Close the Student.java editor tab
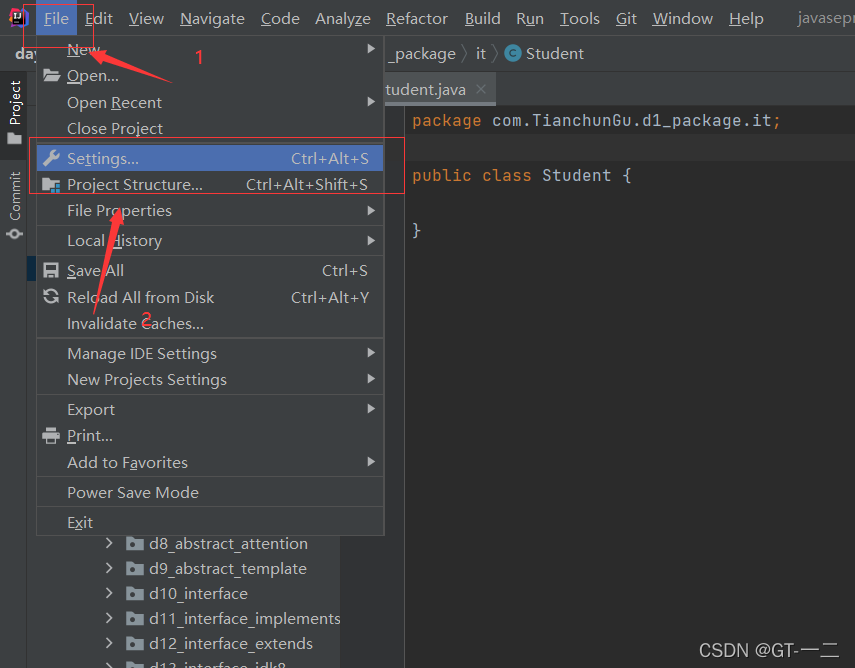Viewport: 855px width, 668px height. pyautogui.click(x=481, y=89)
